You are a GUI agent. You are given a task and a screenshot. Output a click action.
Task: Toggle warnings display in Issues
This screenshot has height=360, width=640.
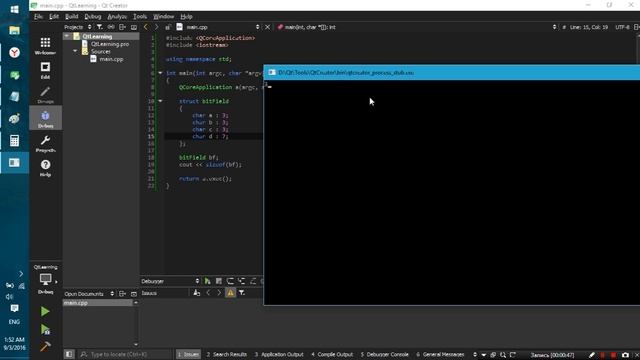230,293
